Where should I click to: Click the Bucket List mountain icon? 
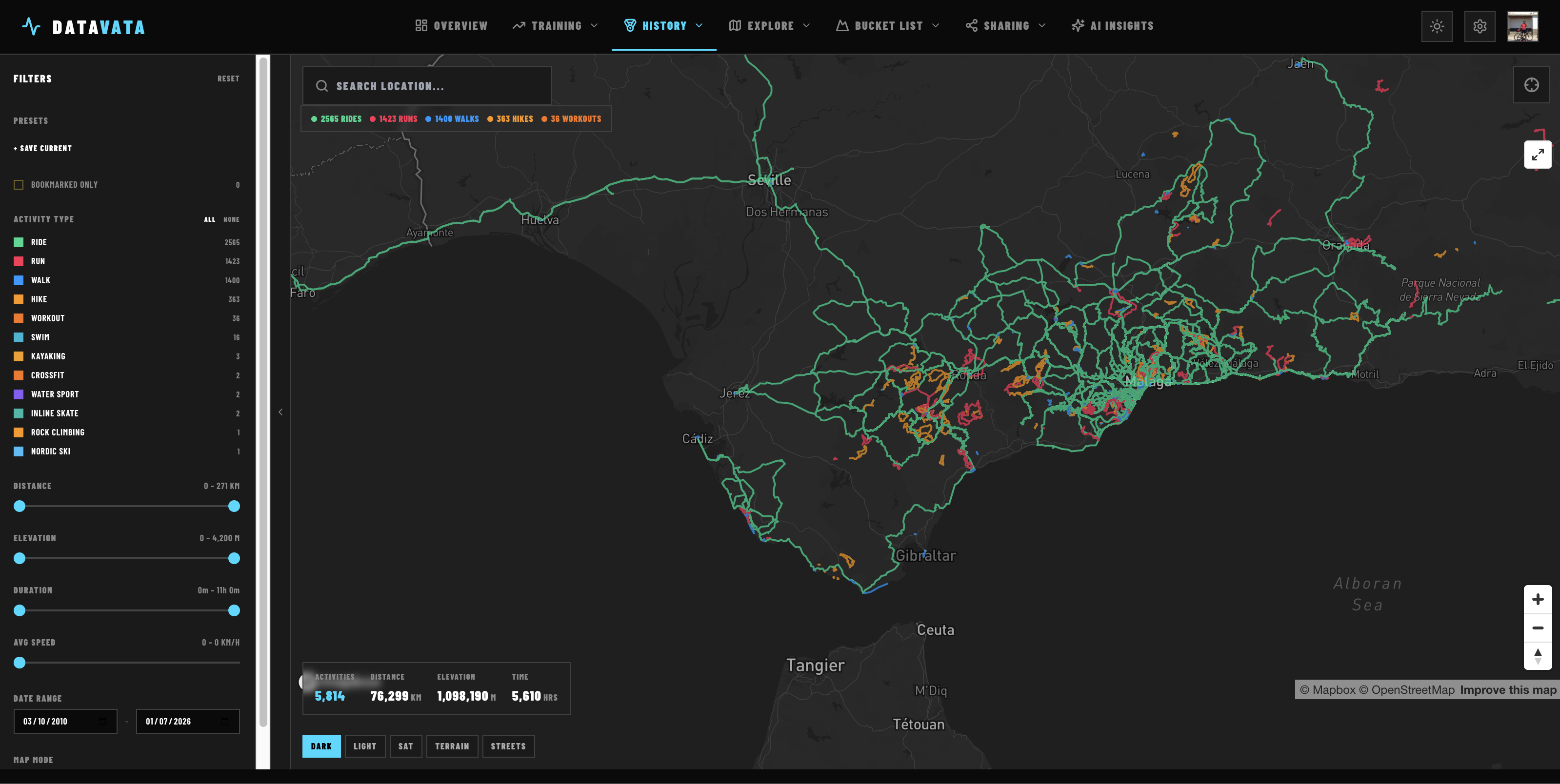click(x=842, y=25)
